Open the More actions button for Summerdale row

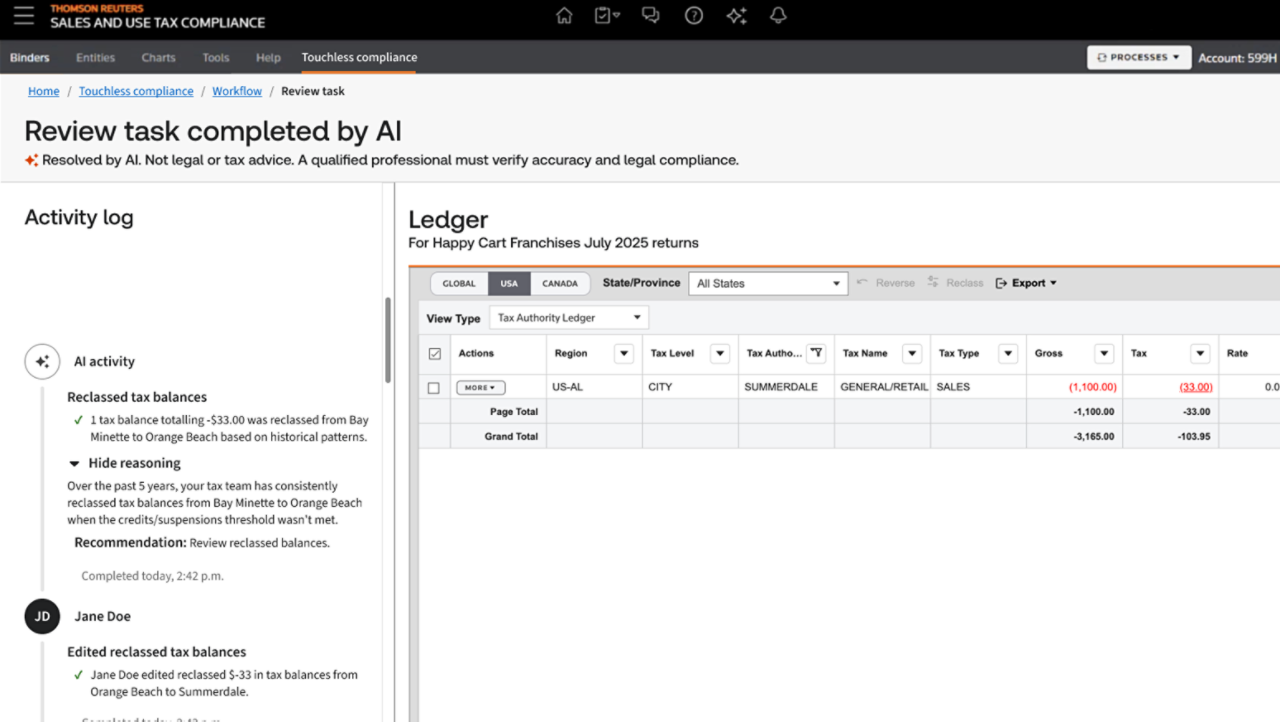pos(481,387)
